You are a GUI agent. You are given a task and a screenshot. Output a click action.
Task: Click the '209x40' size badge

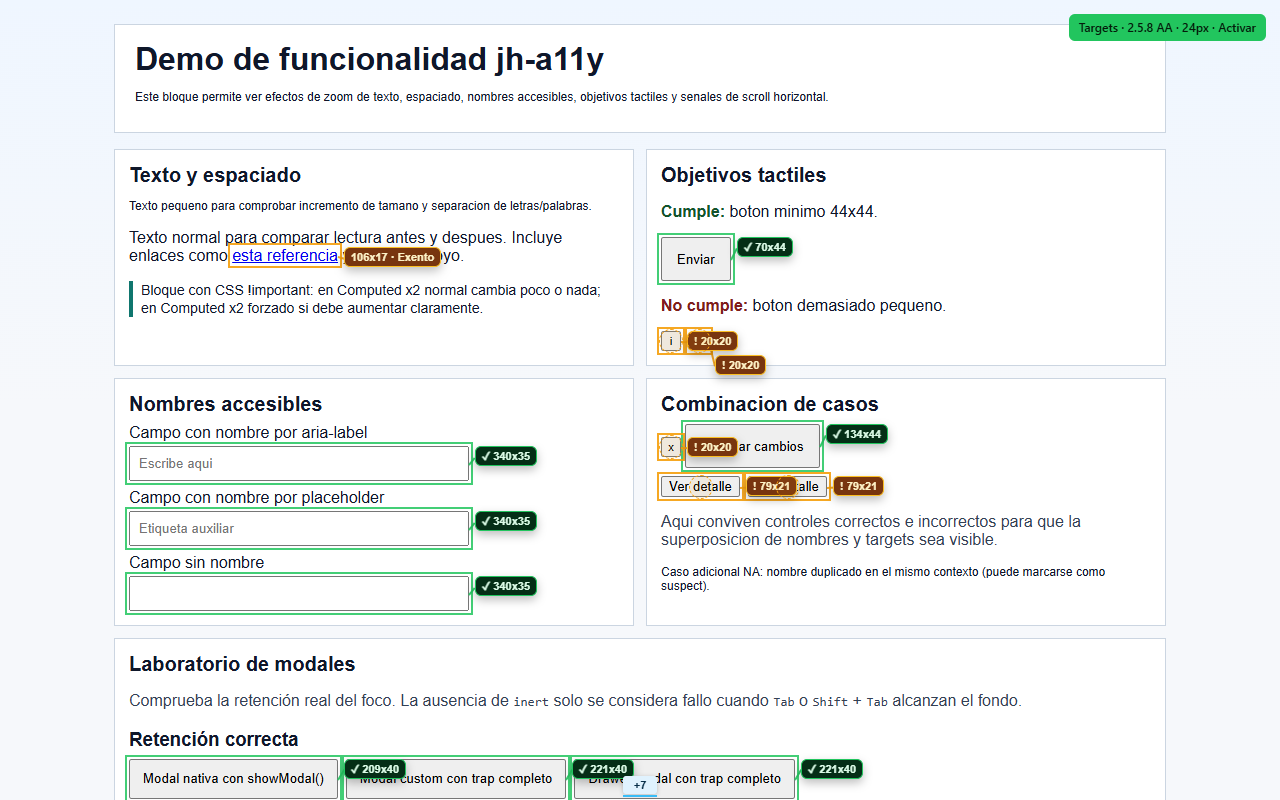[375, 769]
